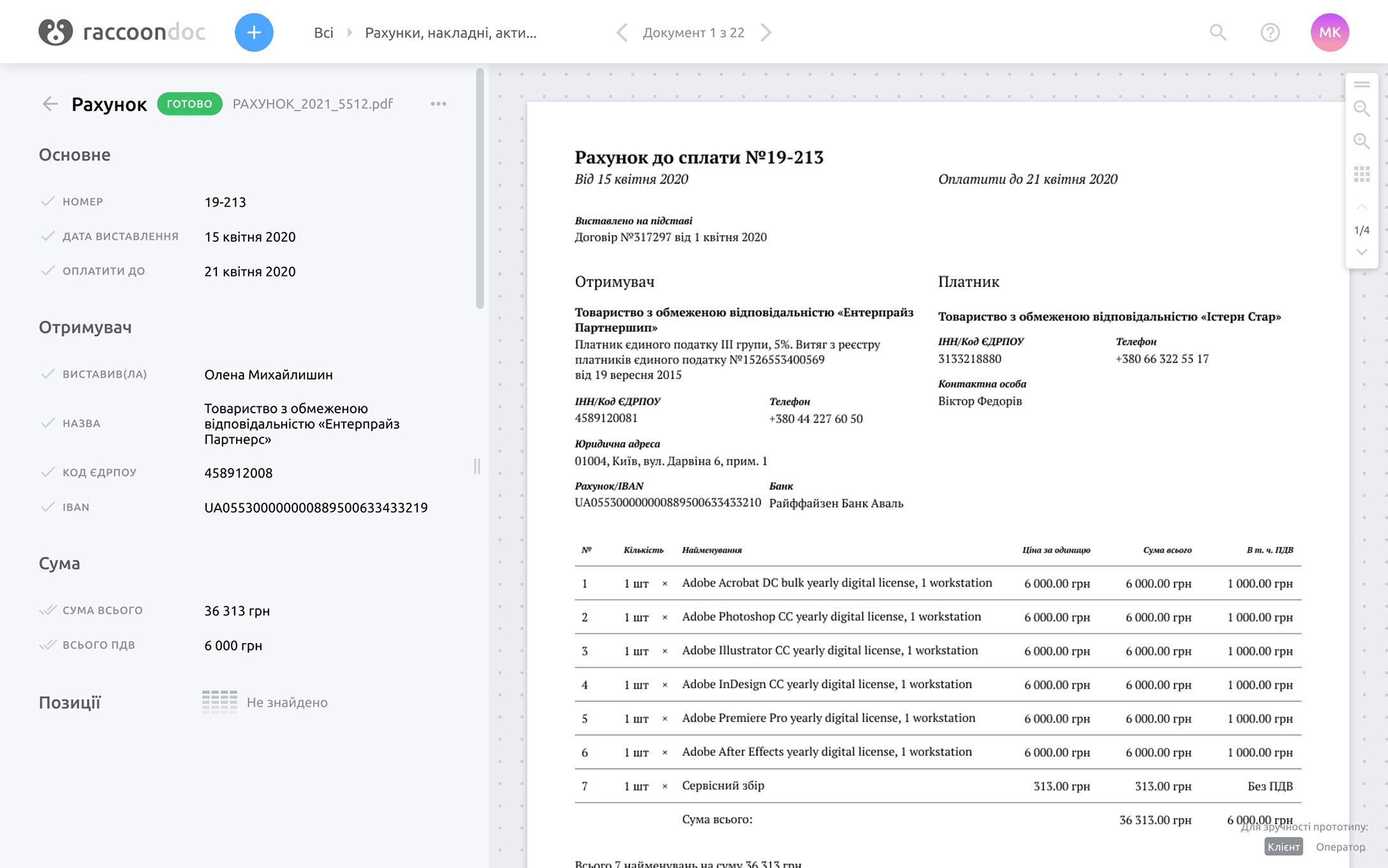
Task: Toggle the double checkmark beside СУМА ВСЬОГО
Action: point(48,610)
